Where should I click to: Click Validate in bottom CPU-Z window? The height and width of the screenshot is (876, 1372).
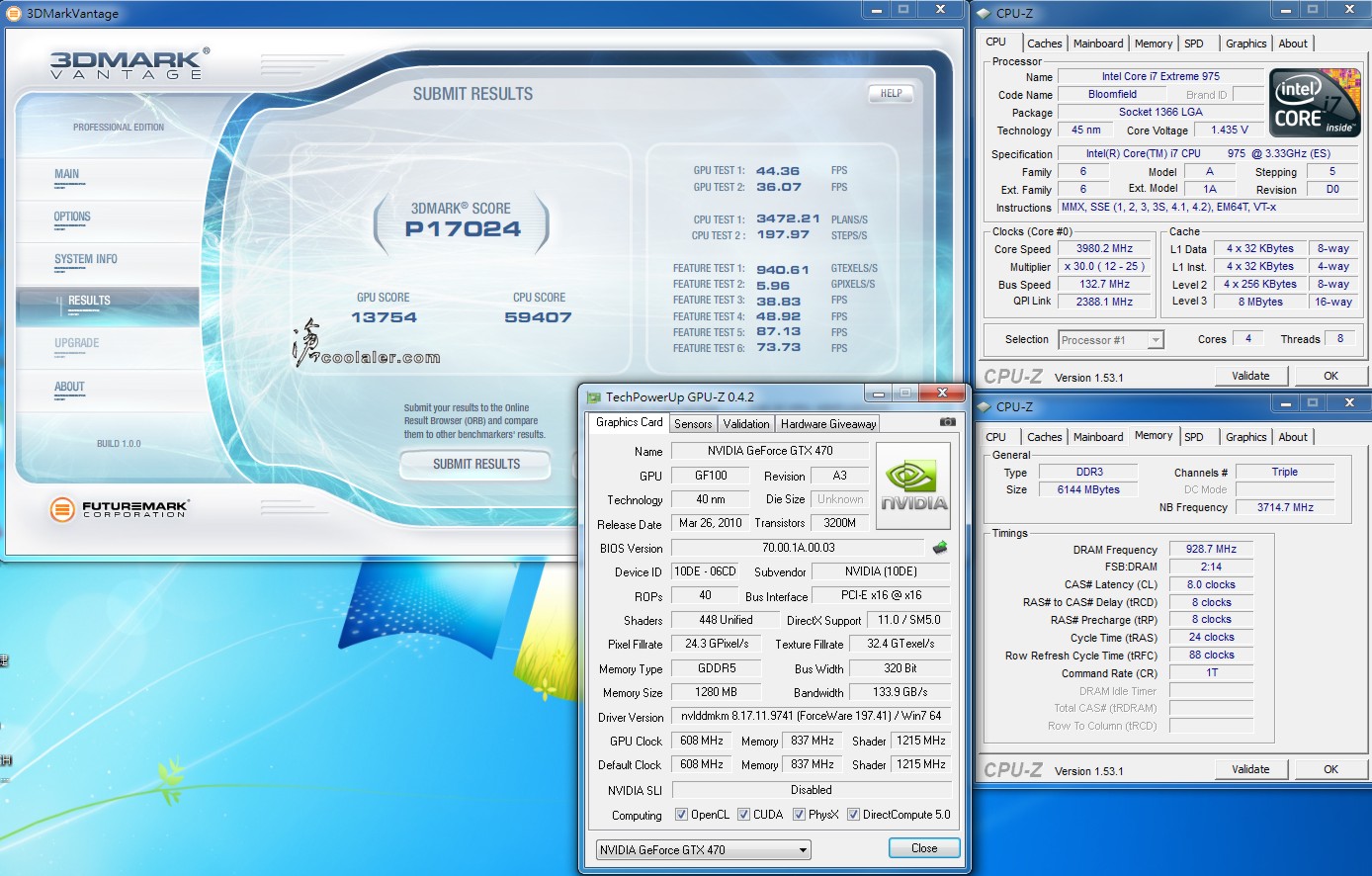point(1250,769)
